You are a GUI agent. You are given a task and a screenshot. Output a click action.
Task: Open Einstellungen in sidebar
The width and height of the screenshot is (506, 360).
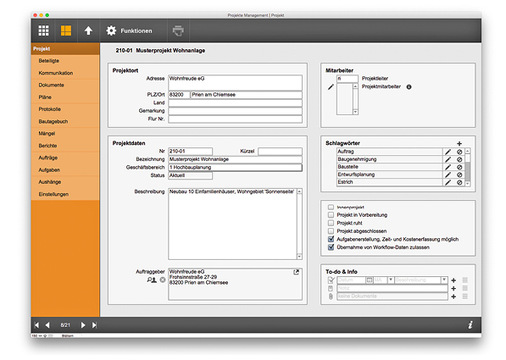point(65,194)
